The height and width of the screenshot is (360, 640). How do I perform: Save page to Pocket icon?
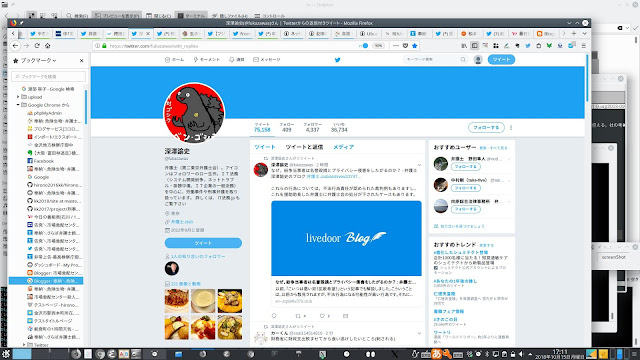click(x=405, y=46)
